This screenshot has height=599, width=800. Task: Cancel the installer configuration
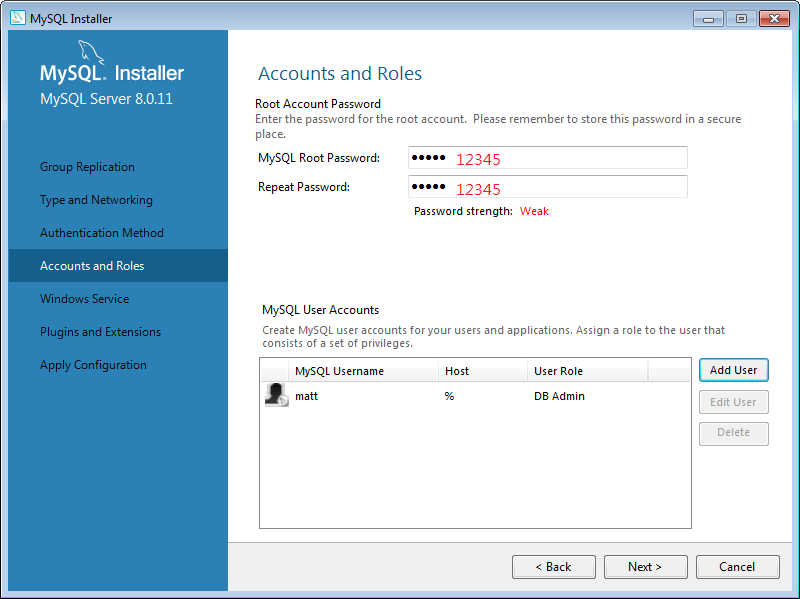point(737,567)
